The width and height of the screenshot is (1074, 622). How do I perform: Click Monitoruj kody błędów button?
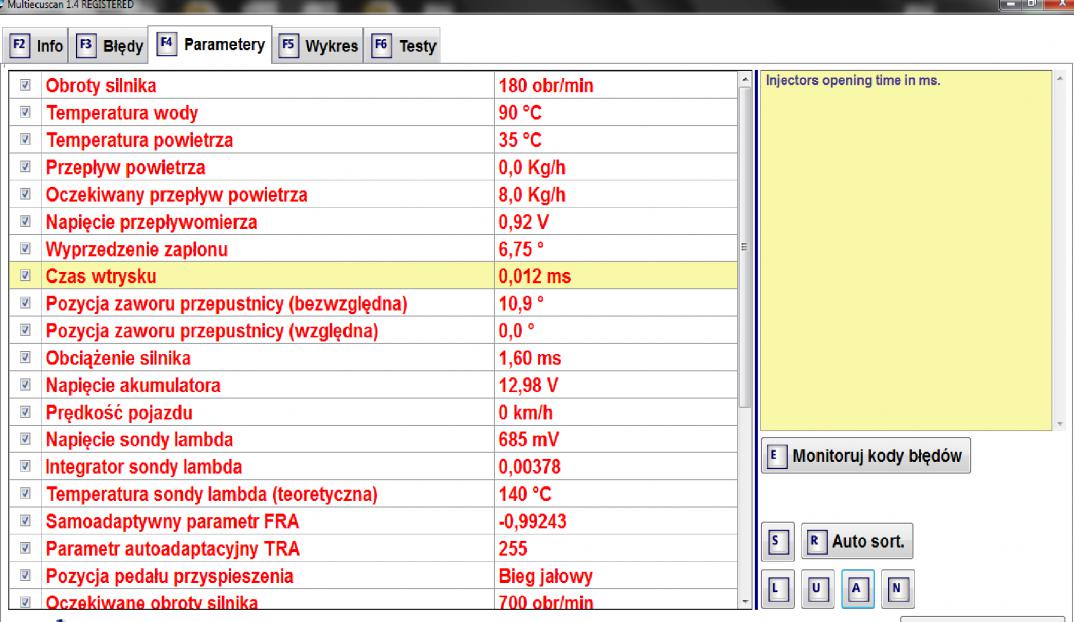[x=867, y=456]
